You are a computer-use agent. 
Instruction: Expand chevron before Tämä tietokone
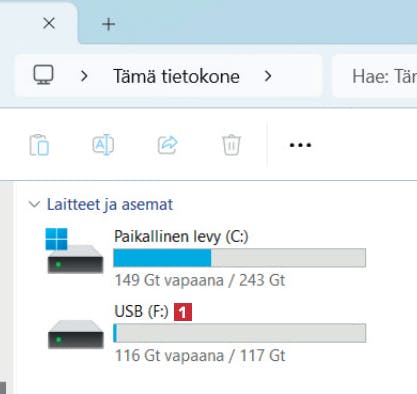pos(84,76)
